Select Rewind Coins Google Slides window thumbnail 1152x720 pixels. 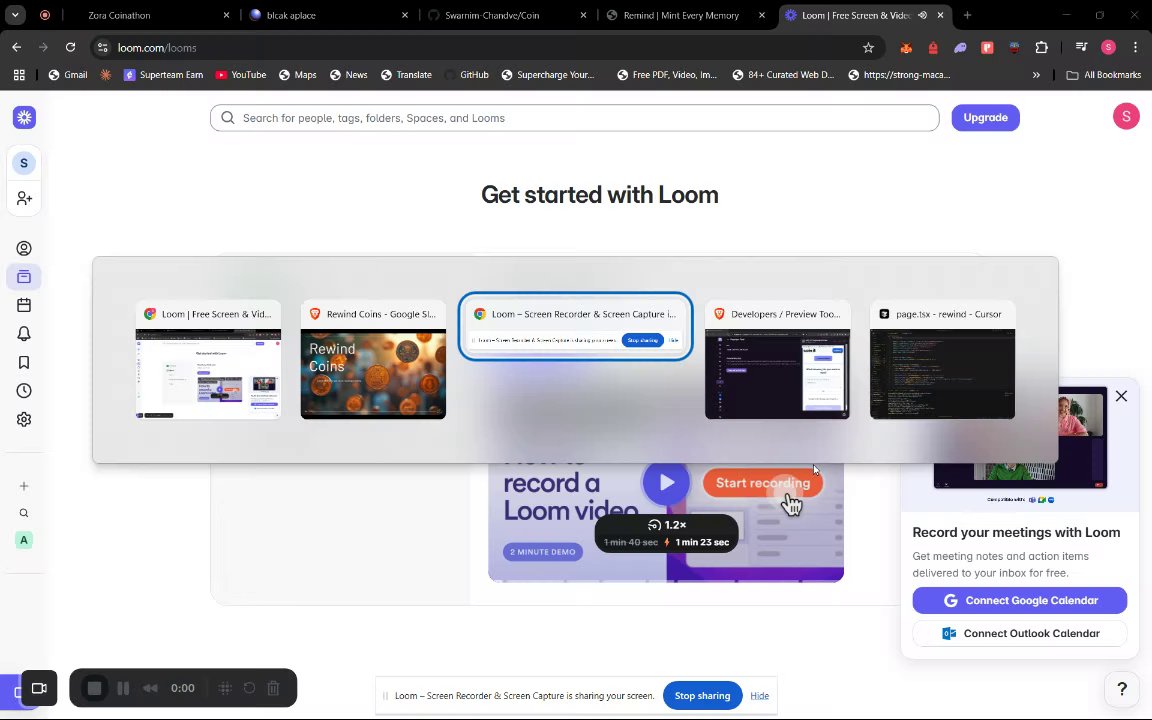[x=373, y=359]
